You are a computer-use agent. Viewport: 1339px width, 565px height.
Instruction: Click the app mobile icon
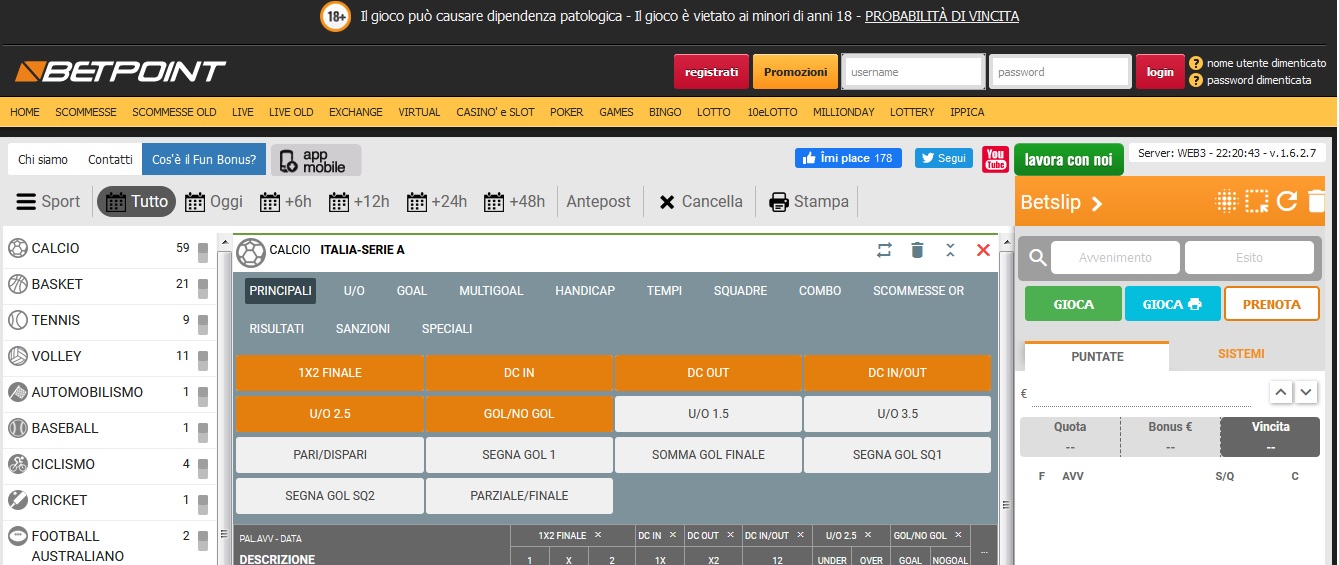(x=316, y=160)
